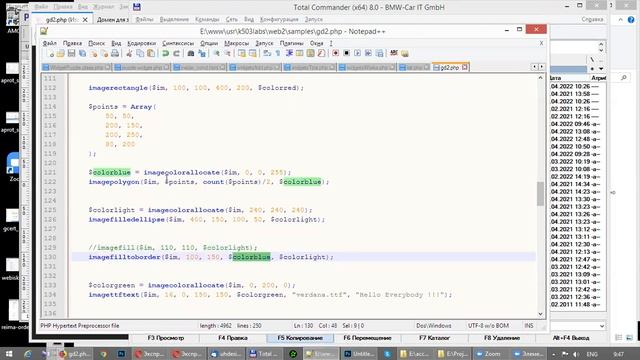
Task: Open Find with the binoculars icon
Action: pos(191,53)
